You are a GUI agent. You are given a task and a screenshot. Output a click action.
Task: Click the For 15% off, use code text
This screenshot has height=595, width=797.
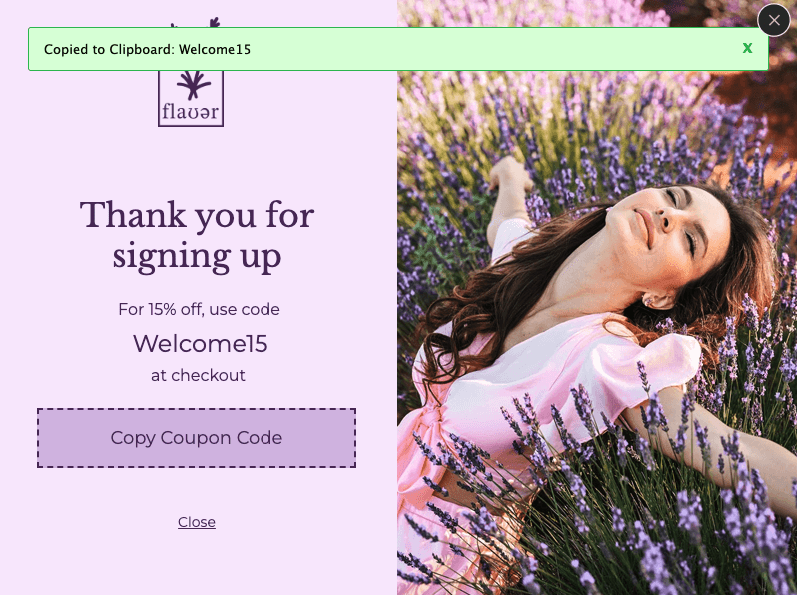pyautogui.click(x=199, y=309)
